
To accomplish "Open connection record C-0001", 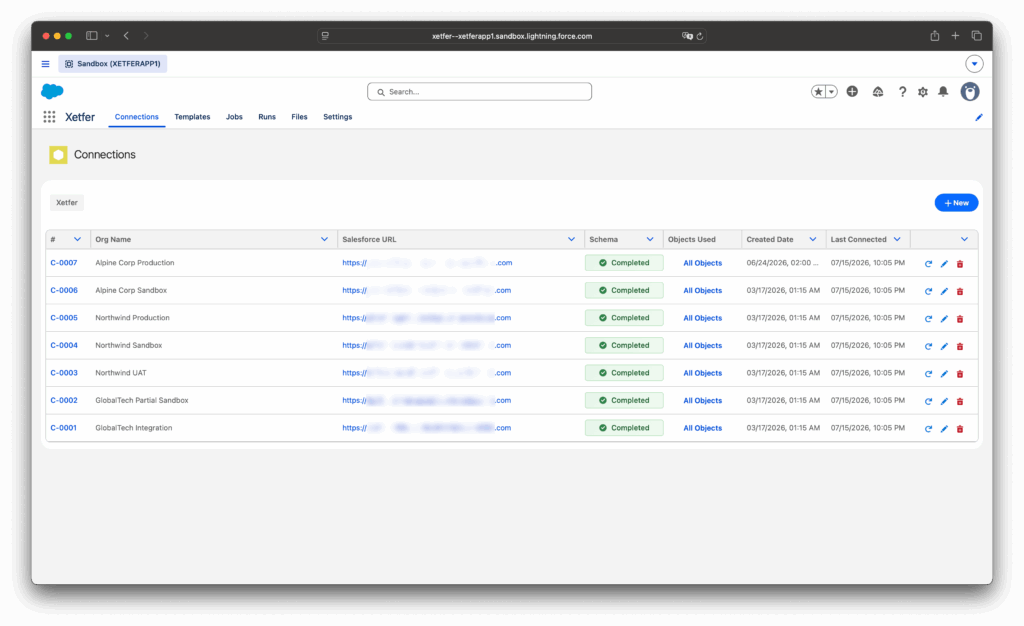I will (x=63, y=428).
